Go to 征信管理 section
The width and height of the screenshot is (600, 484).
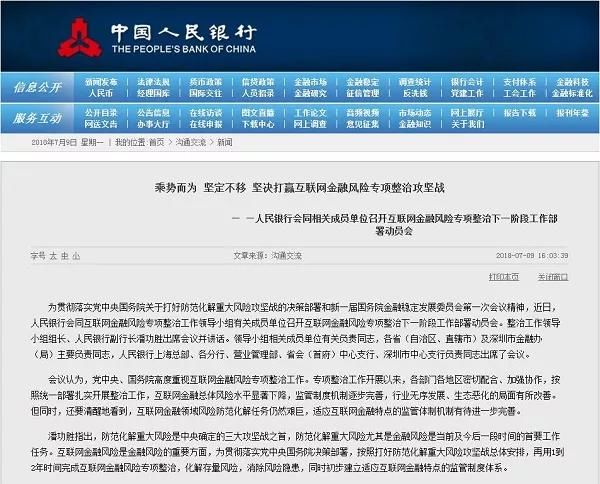[x=363, y=93]
